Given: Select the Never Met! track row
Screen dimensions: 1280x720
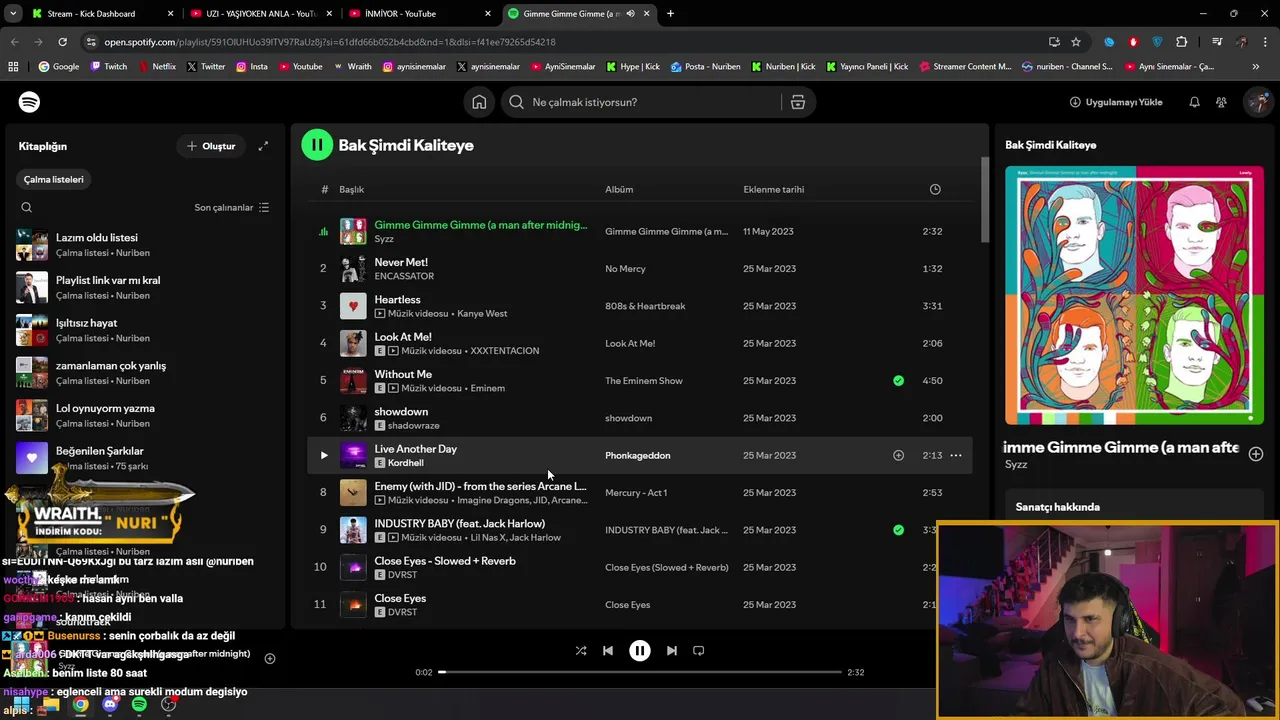Looking at the screenshot, I should [640, 268].
